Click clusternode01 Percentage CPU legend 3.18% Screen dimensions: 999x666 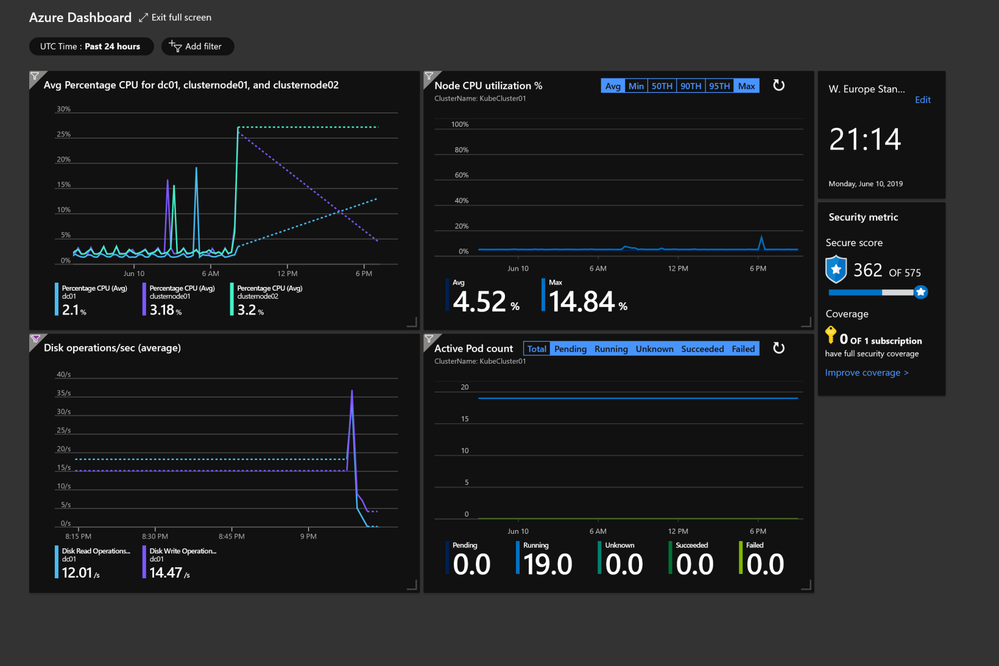[180, 300]
